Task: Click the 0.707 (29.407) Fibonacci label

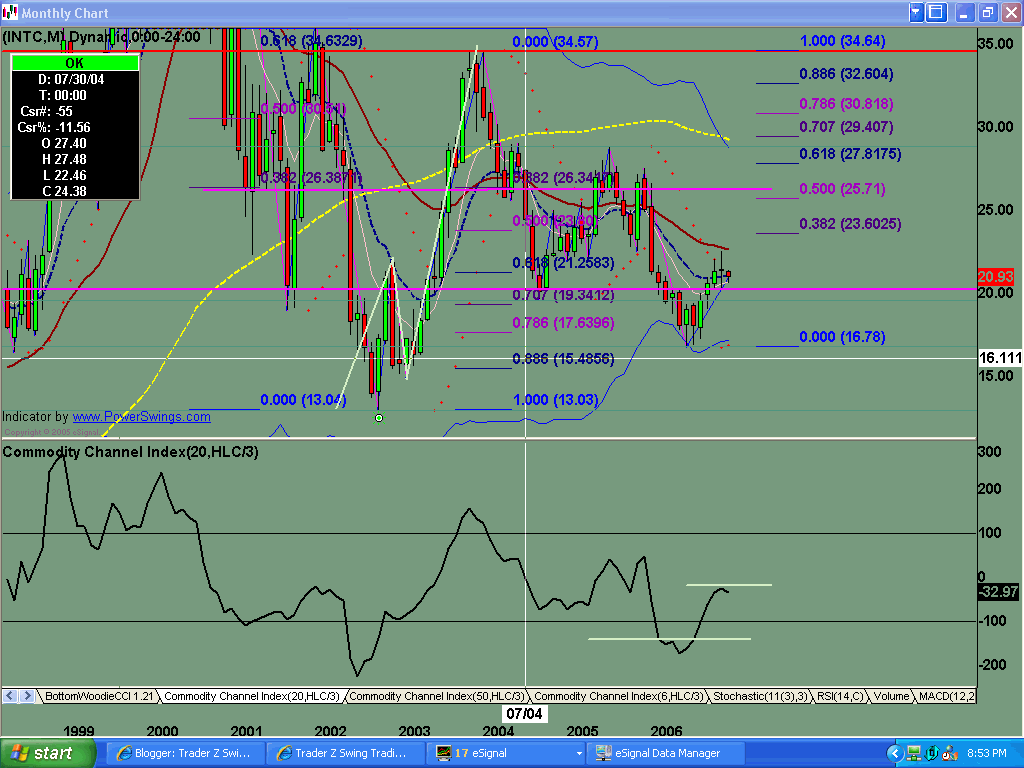Action: (846, 127)
